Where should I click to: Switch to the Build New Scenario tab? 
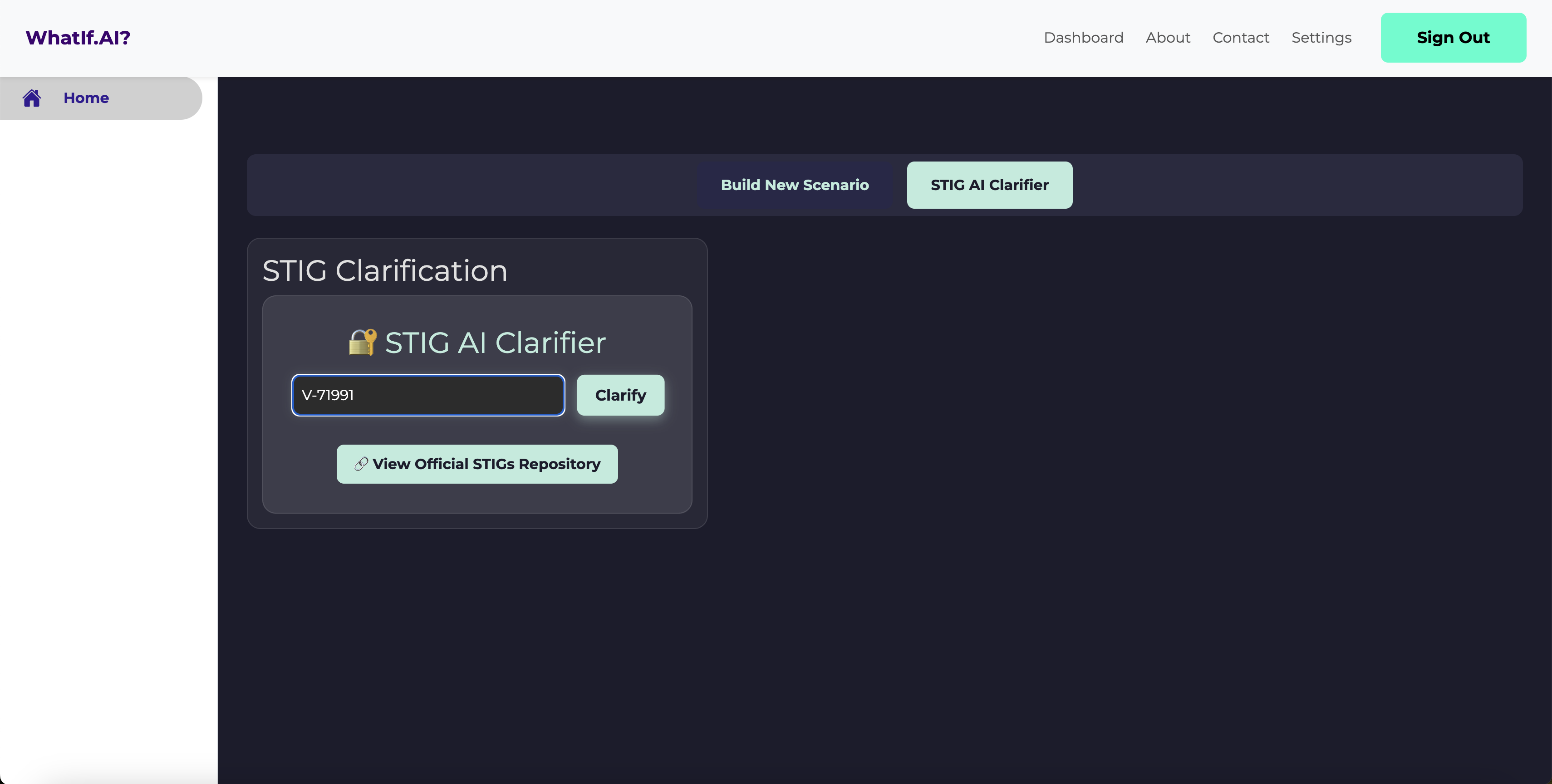(x=795, y=185)
